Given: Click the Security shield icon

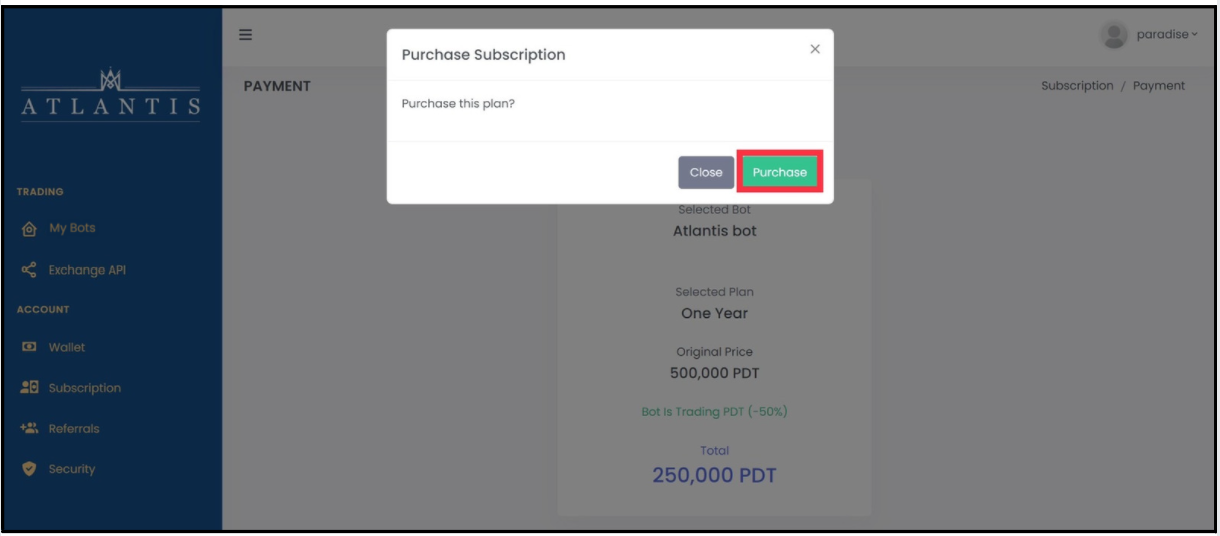Looking at the screenshot, I should (x=27, y=469).
